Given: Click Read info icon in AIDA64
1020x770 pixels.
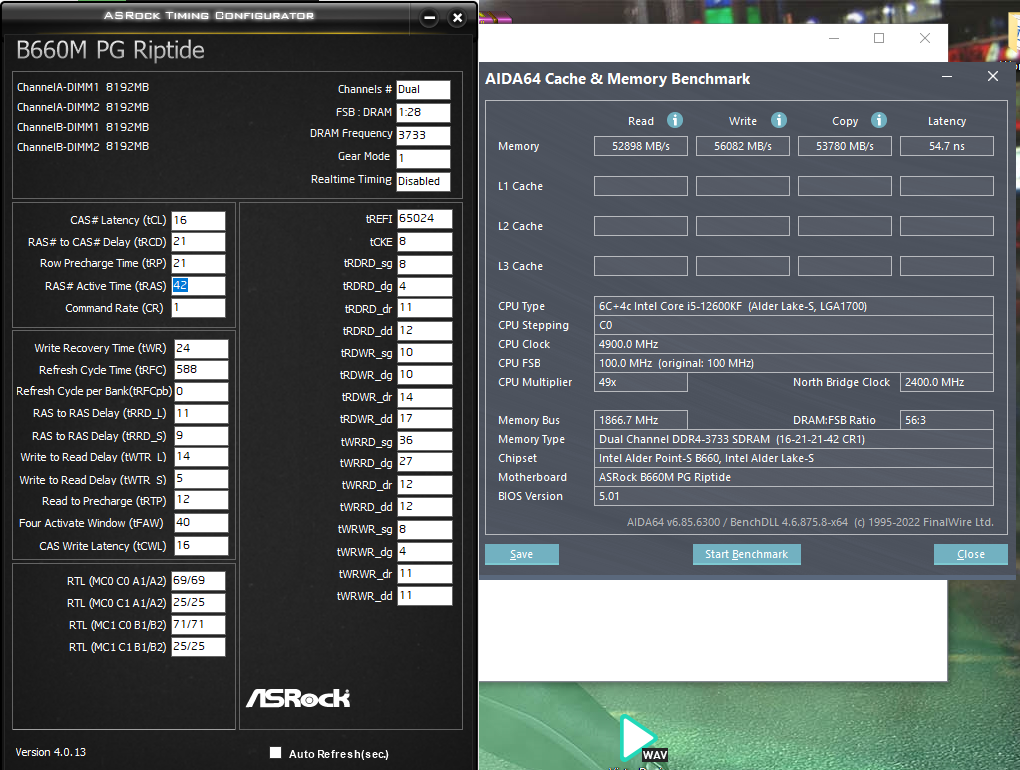Looking at the screenshot, I should [675, 120].
